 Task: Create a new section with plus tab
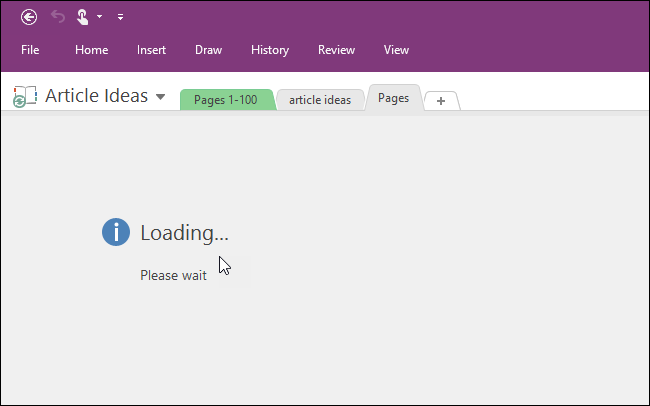click(441, 101)
